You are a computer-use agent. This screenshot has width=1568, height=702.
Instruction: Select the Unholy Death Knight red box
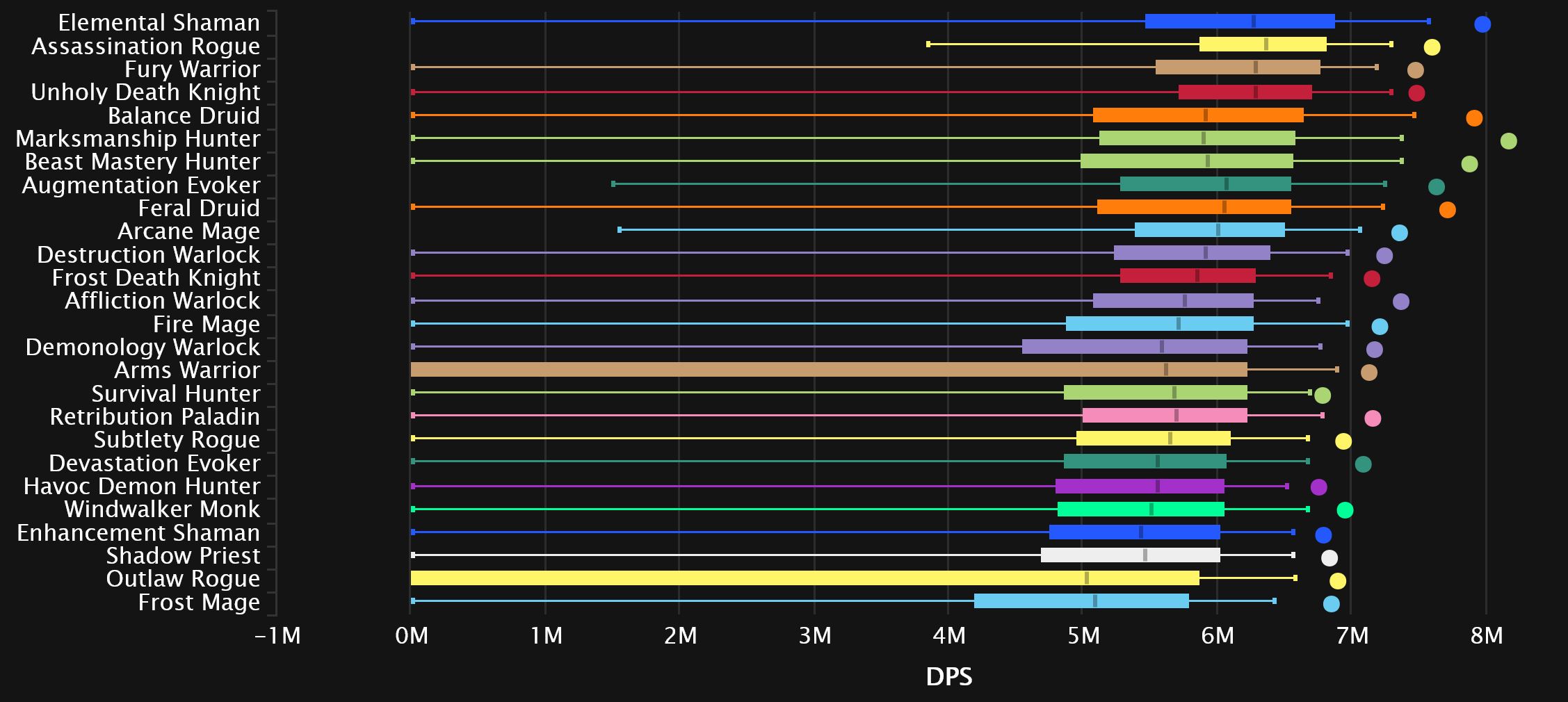point(1245,92)
